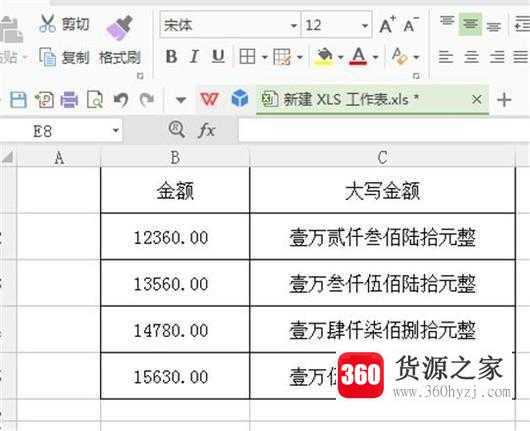Click the Copy (复制) icon
This screenshot has height=431, width=530.
point(48,56)
